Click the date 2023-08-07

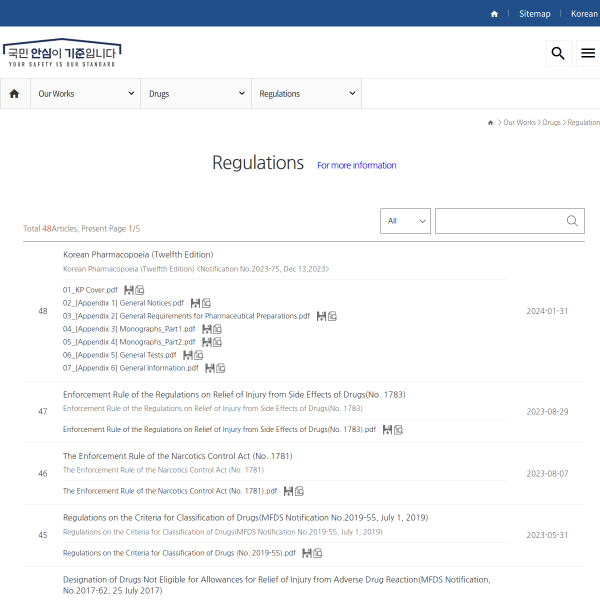click(x=547, y=474)
